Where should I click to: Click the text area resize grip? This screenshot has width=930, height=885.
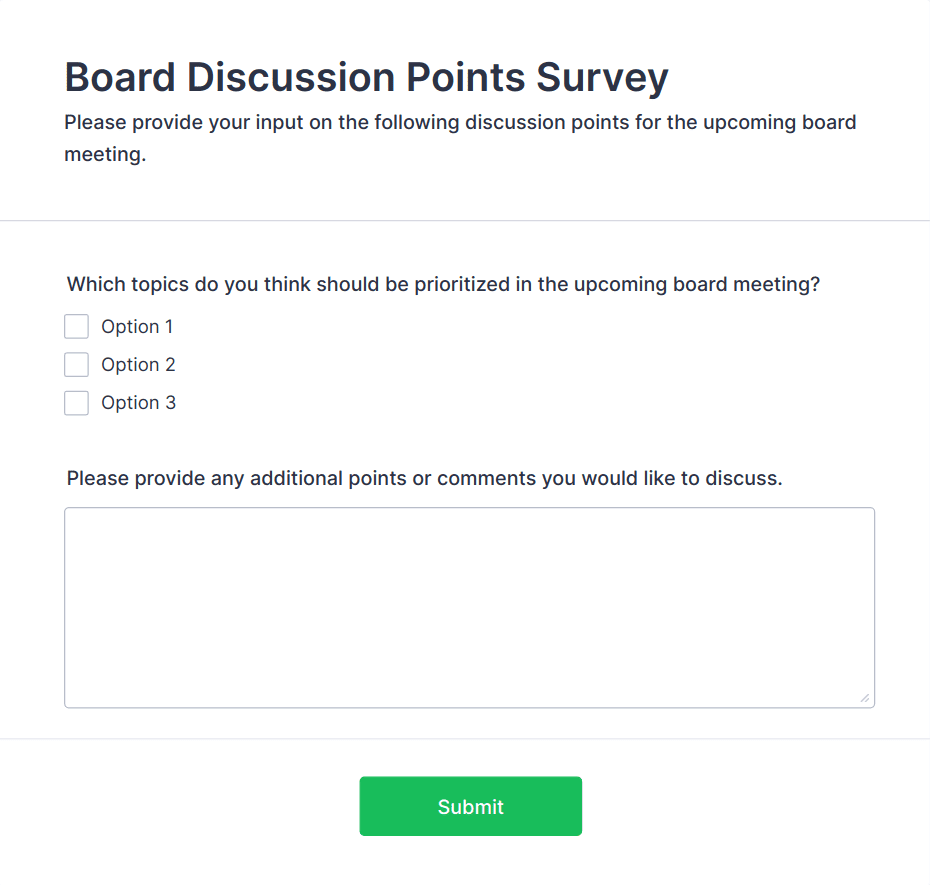865,698
